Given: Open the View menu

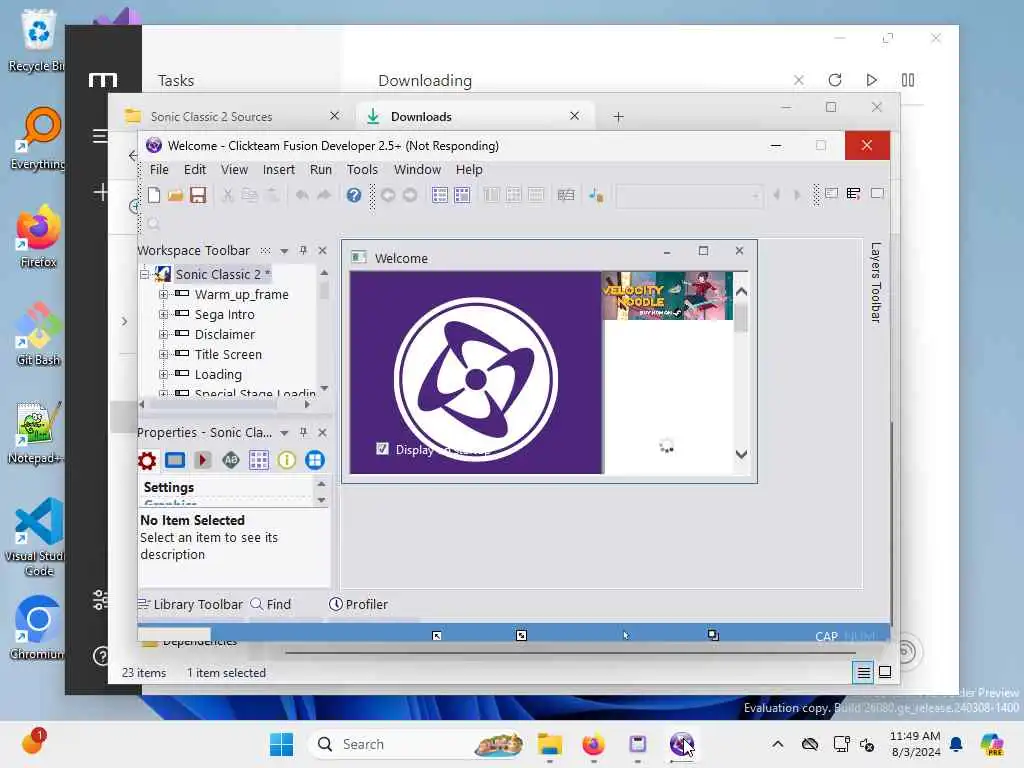Looking at the screenshot, I should pos(234,169).
